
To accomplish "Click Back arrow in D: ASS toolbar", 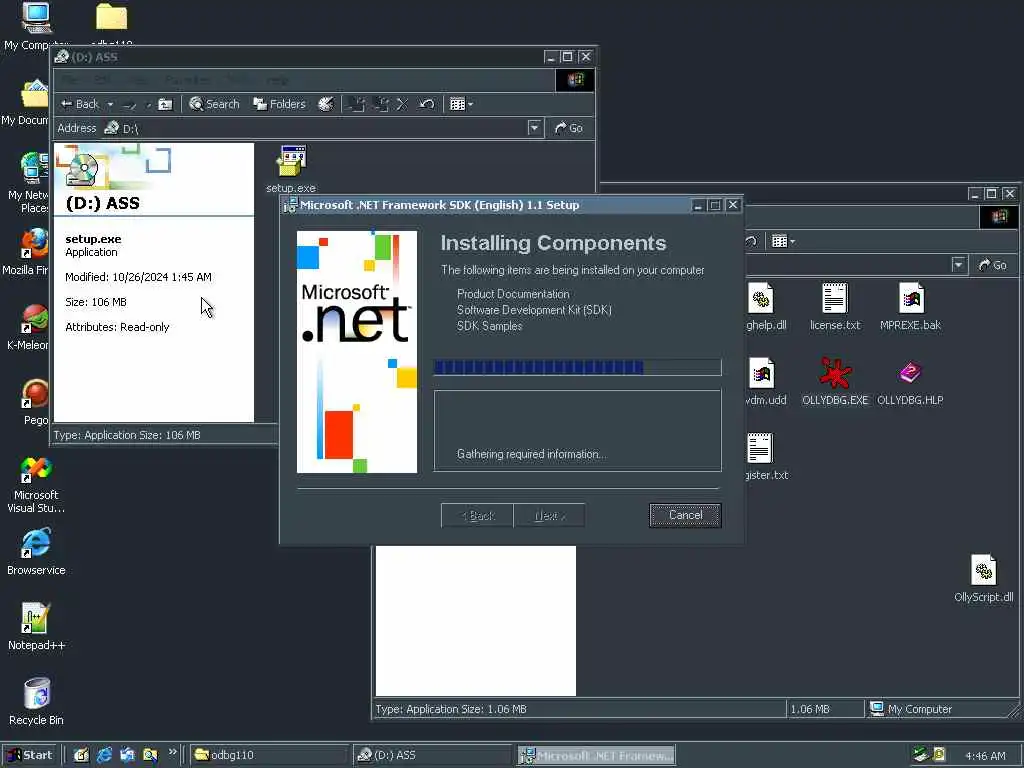I will point(80,104).
